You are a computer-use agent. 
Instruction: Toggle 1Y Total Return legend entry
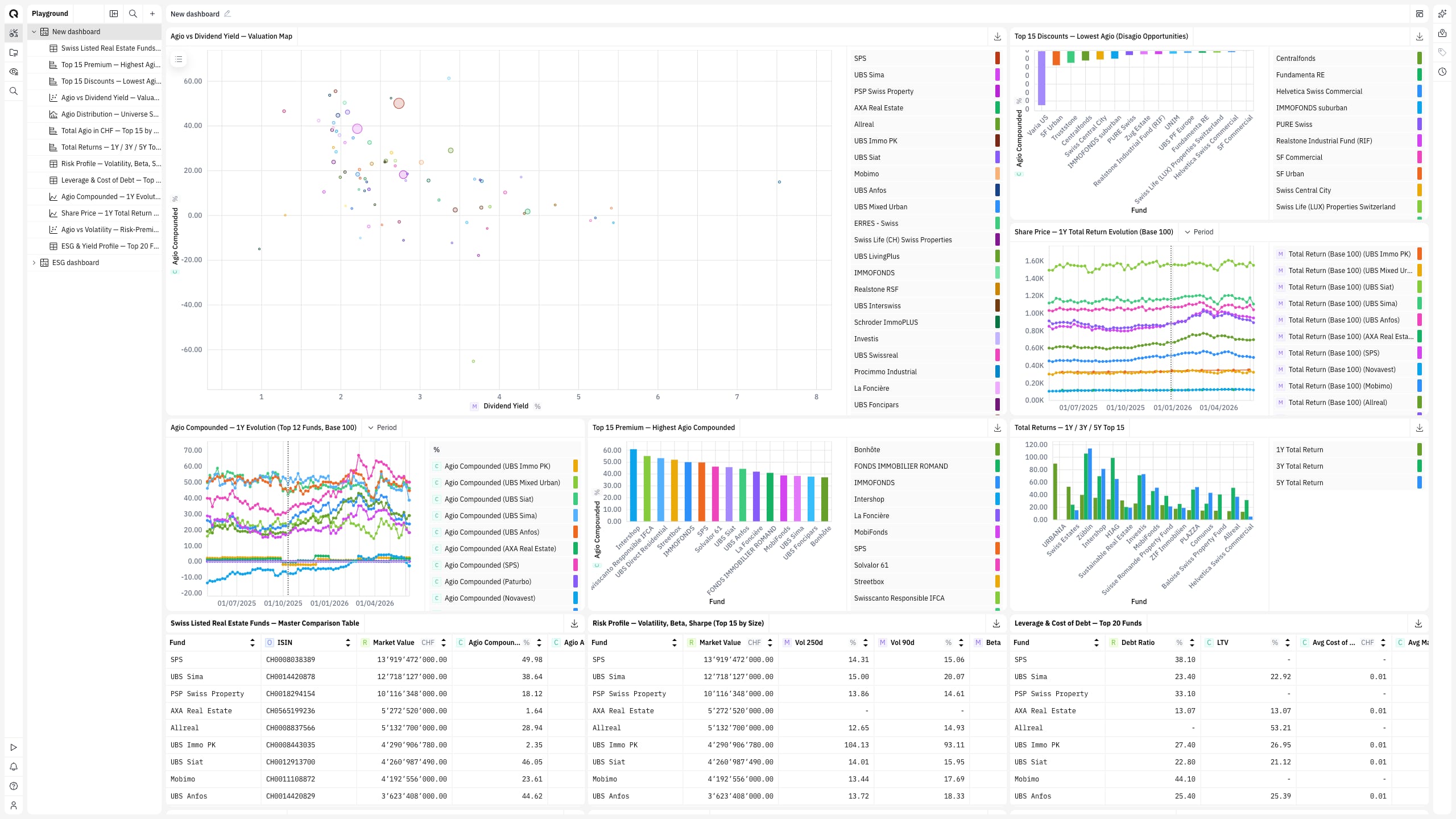click(x=1348, y=450)
